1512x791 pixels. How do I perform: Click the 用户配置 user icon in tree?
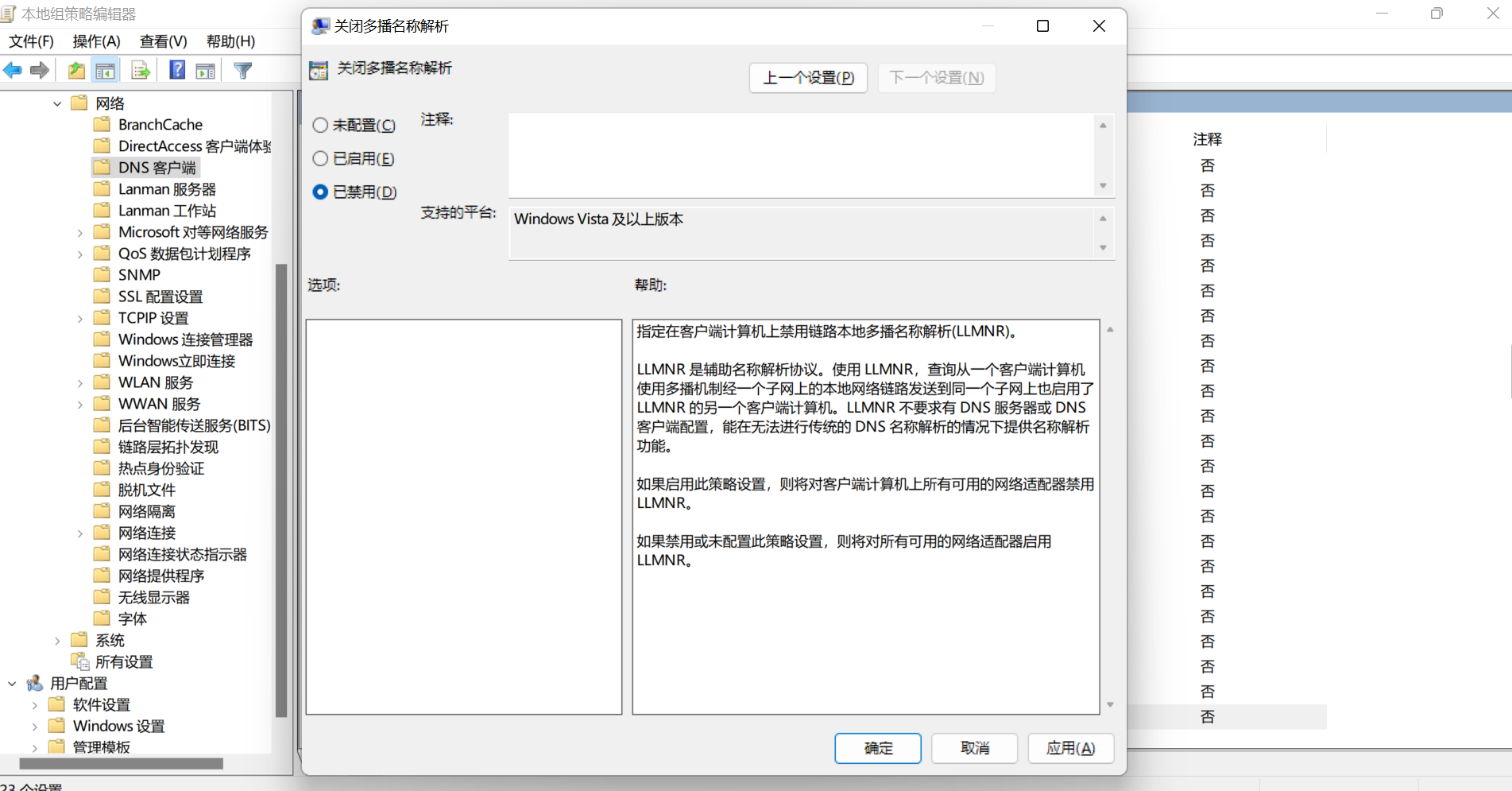(x=35, y=683)
